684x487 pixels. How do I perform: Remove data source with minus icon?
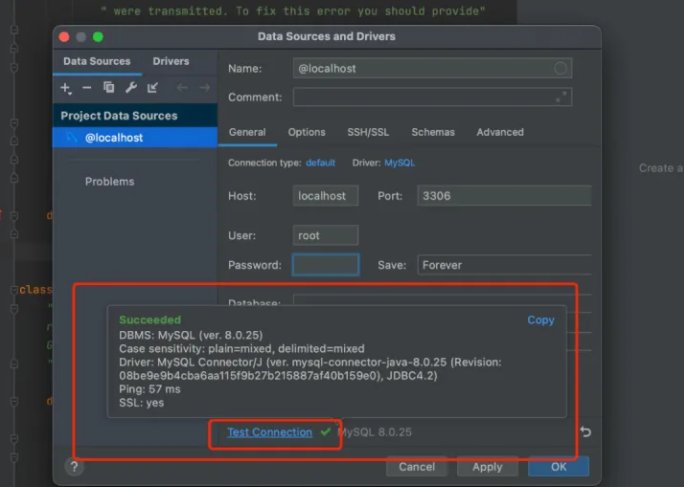coord(87,88)
